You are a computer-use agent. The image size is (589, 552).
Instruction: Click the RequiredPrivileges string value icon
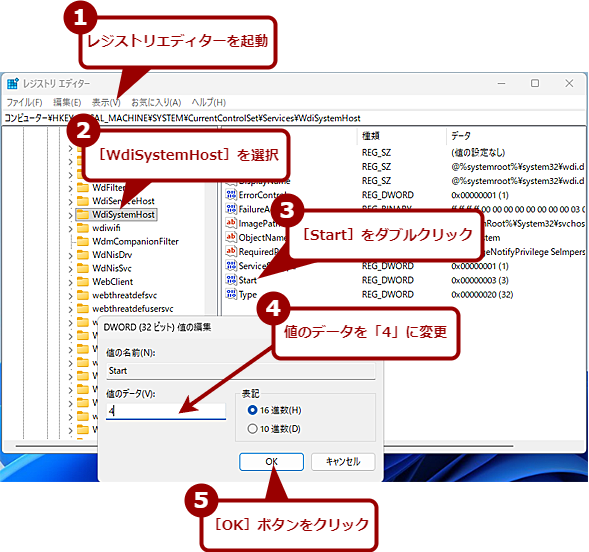pos(231,251)
